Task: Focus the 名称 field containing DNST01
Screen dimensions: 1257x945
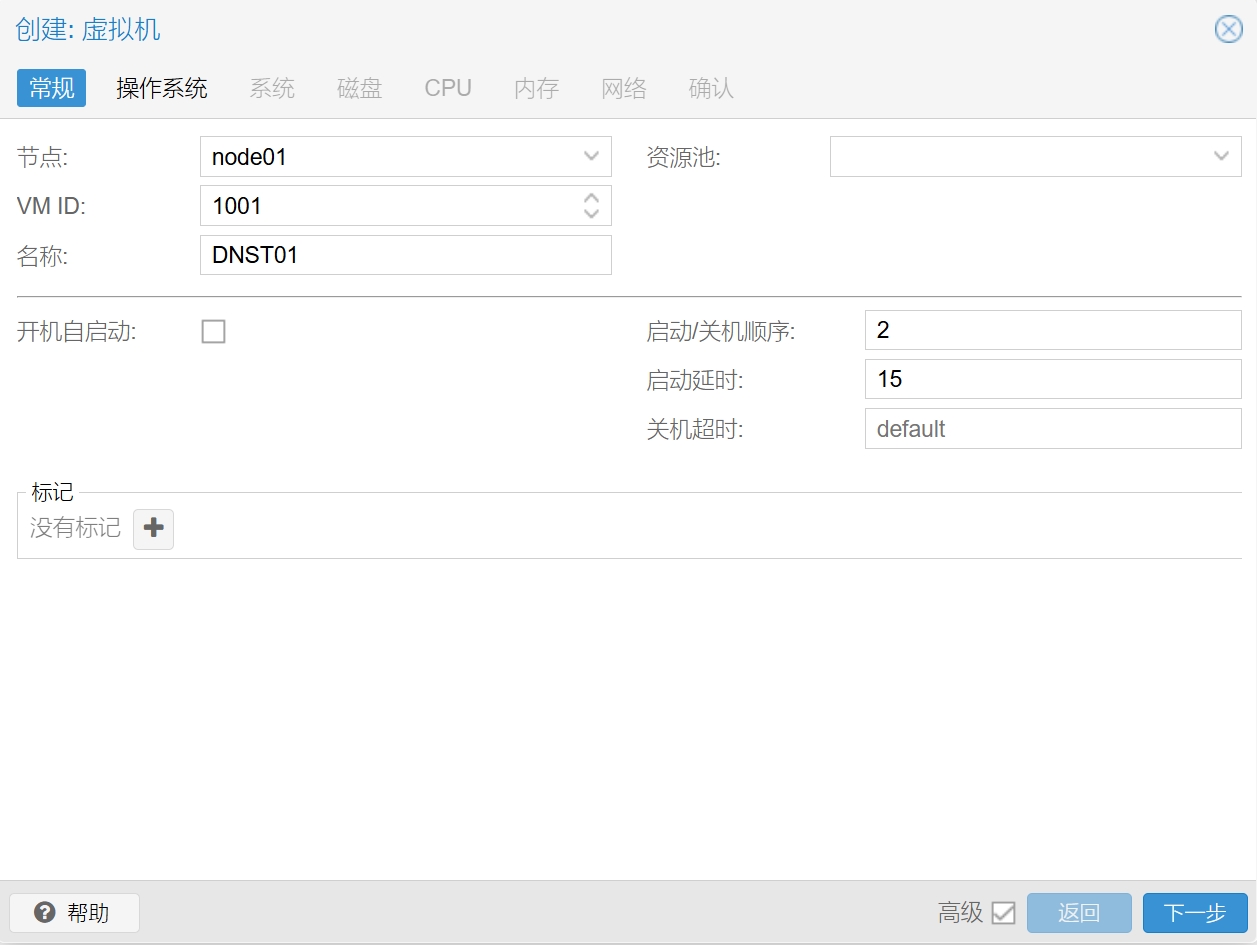Action: point(405,255)
